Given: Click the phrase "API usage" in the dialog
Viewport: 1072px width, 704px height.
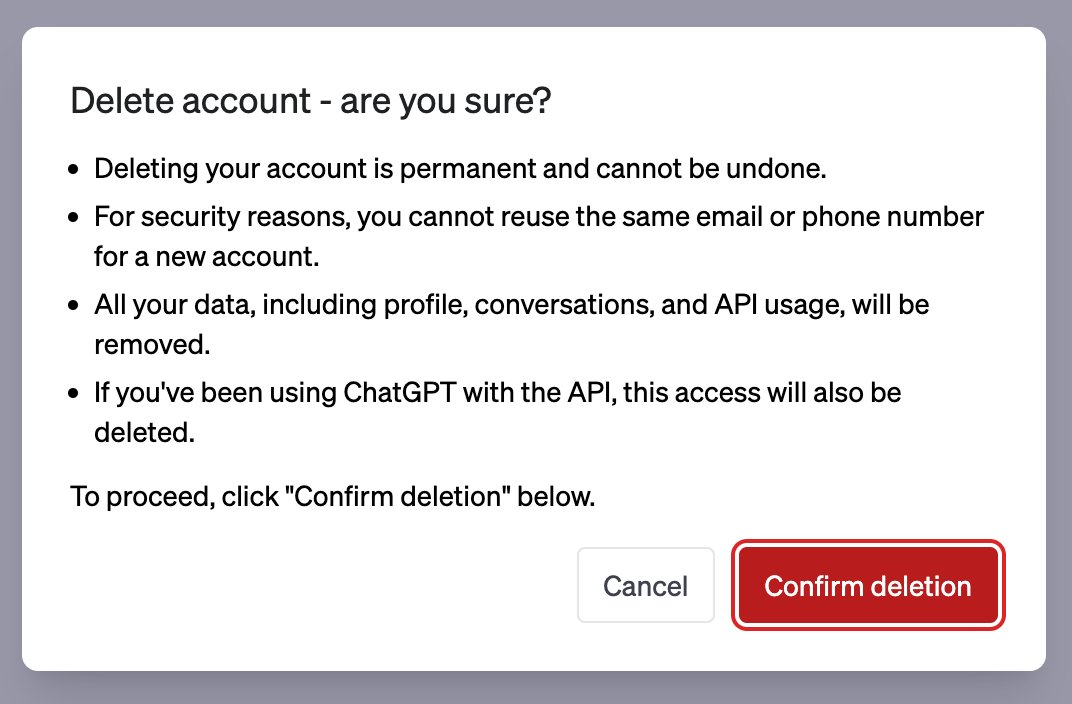Looking at the screenshot, I should [x=779, y=305].
